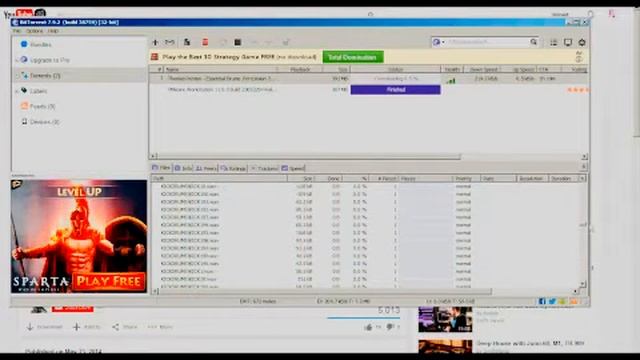Image resolution: width=640 pixels, height=360 pixels.
Task: Expand the Upgrade to Pro node
Action: (x=17, y=60)
